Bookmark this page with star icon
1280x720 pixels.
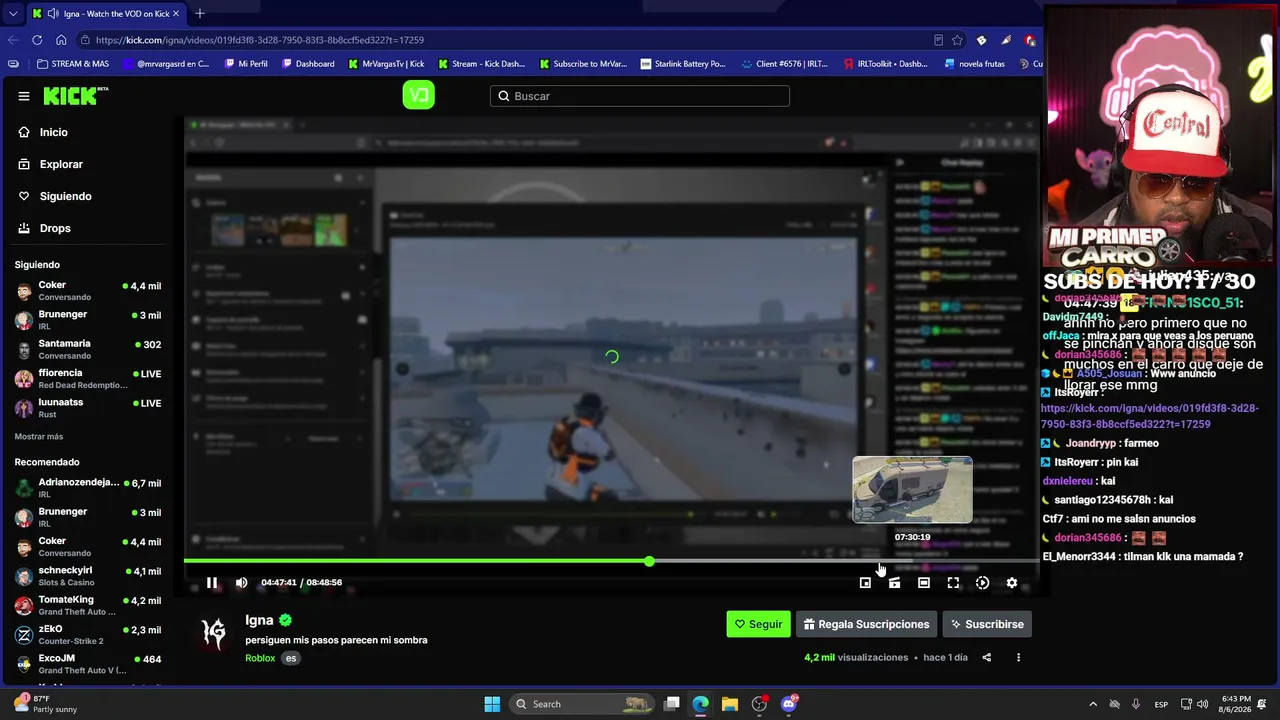click(x=957, y=40)
